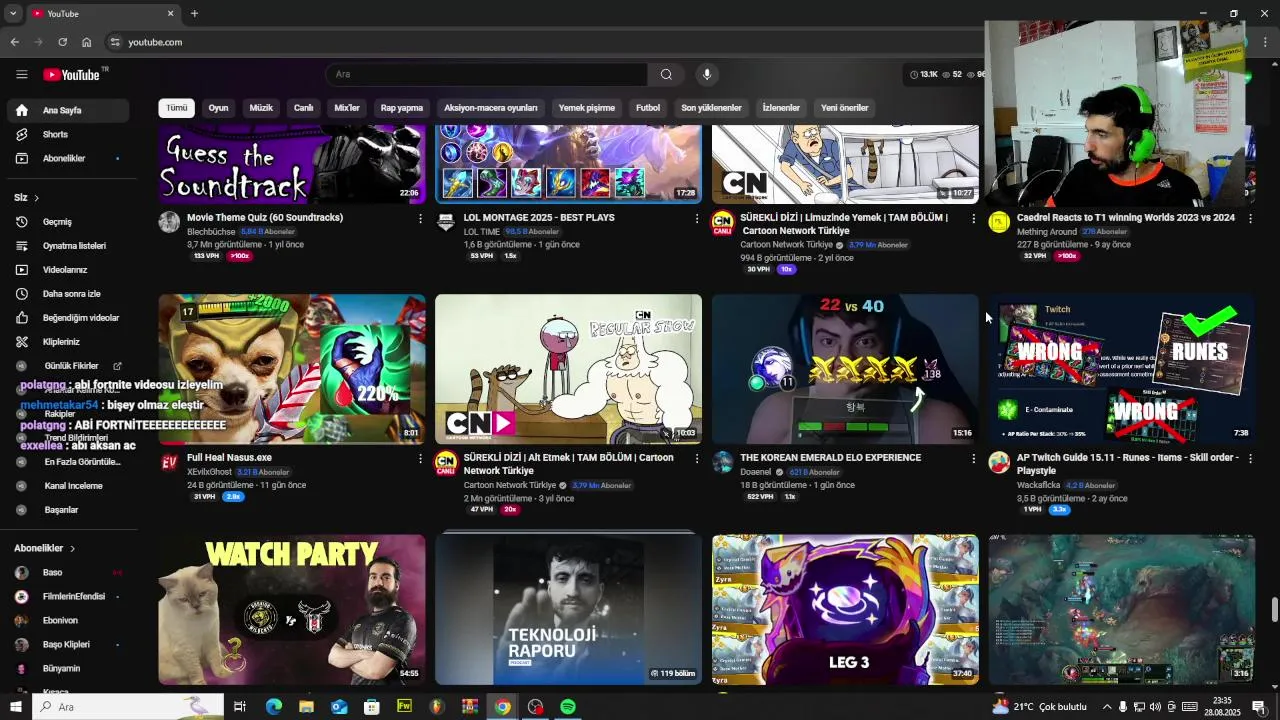This screenshot has width=1280, height=720.
Task: Select the Yemek pişirme filter chip
Action: pos(587,108)
